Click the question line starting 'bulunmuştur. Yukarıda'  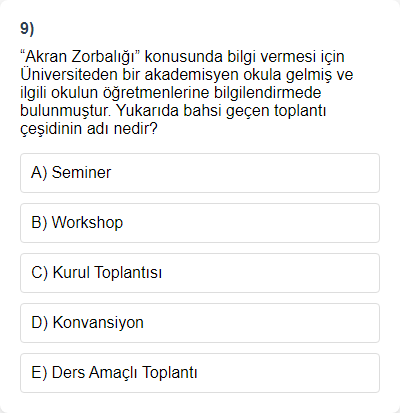pyautogui.click(x=173, y=111)
